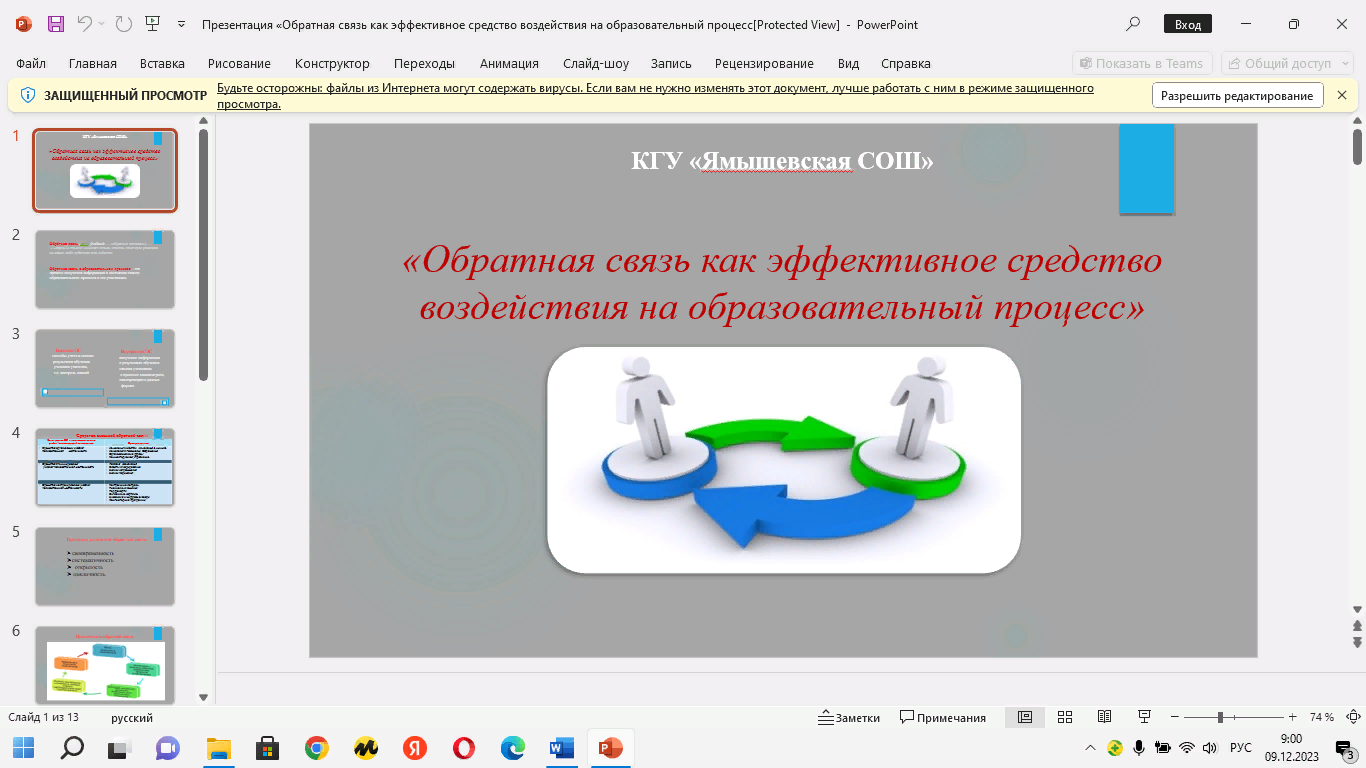This screenshot has width=1366, height=768.
Task: Open the Запись tab
Action: [x=671, y=63]
